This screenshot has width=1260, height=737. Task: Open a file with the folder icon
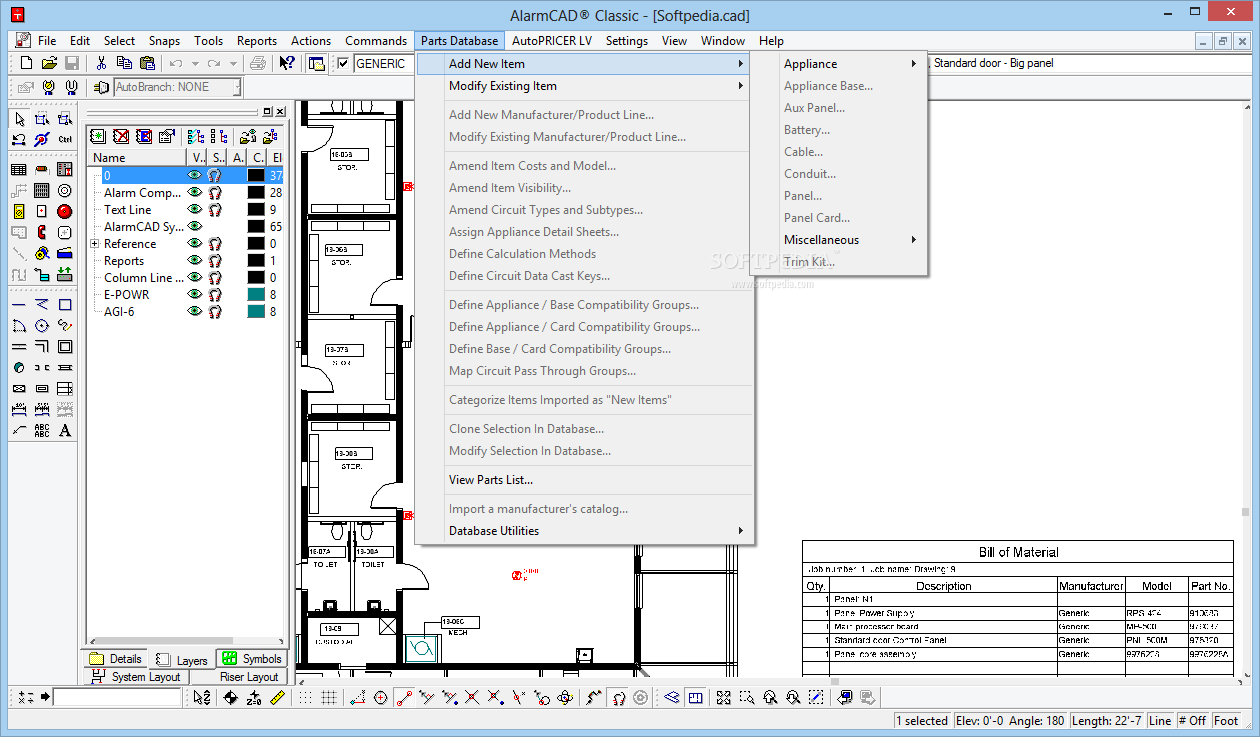pos(49,63)
